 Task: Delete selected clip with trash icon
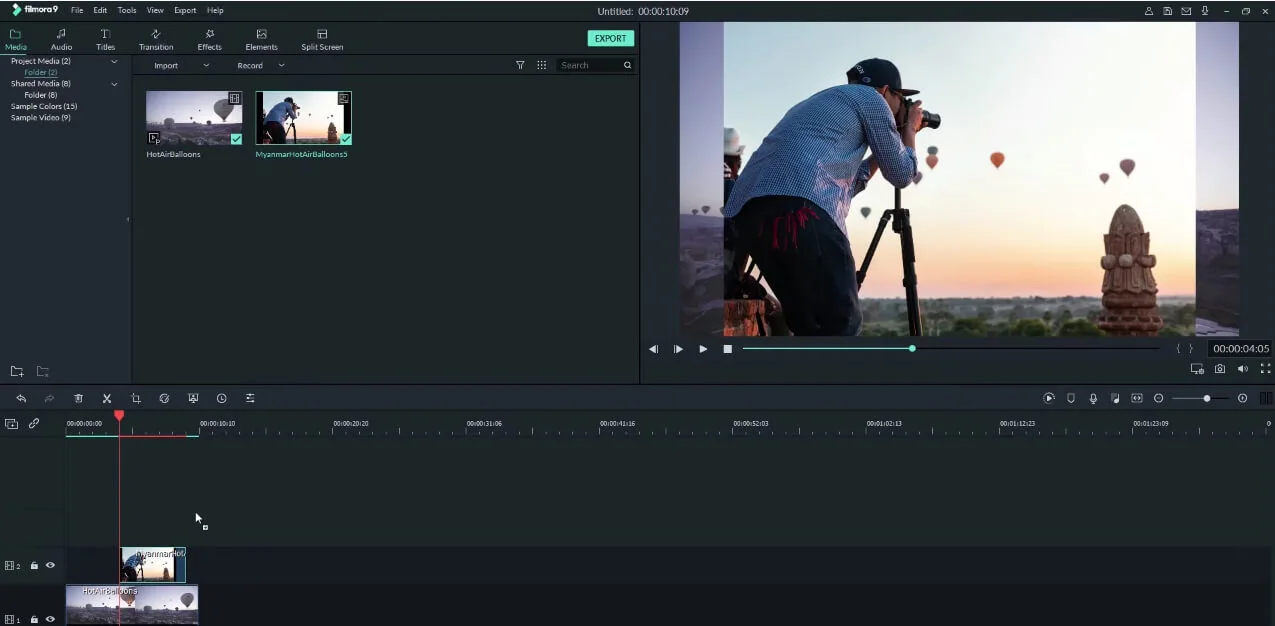pos(78,398)
